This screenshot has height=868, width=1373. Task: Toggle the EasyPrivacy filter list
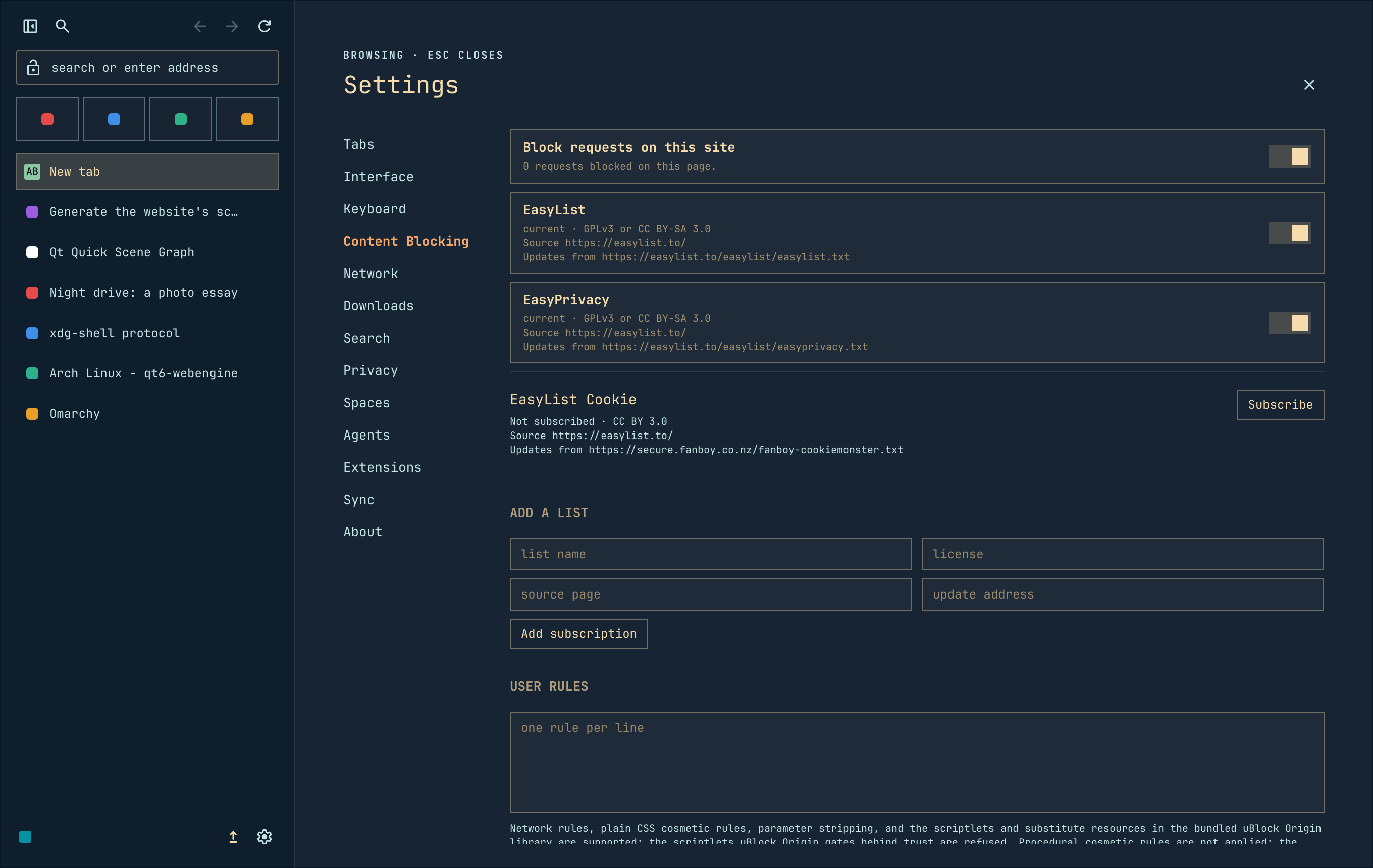coord(1290,323)
